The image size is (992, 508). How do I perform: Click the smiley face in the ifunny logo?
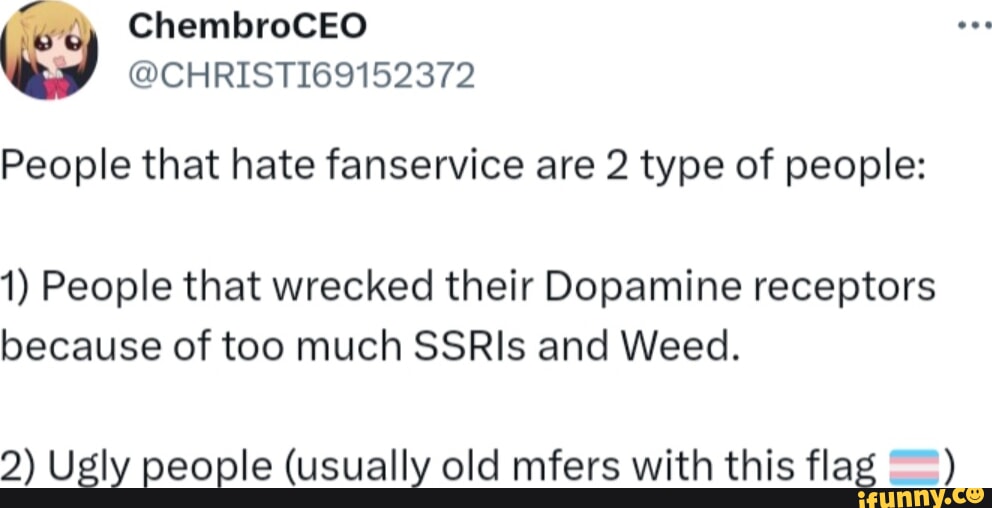click(x=973, y=494)
